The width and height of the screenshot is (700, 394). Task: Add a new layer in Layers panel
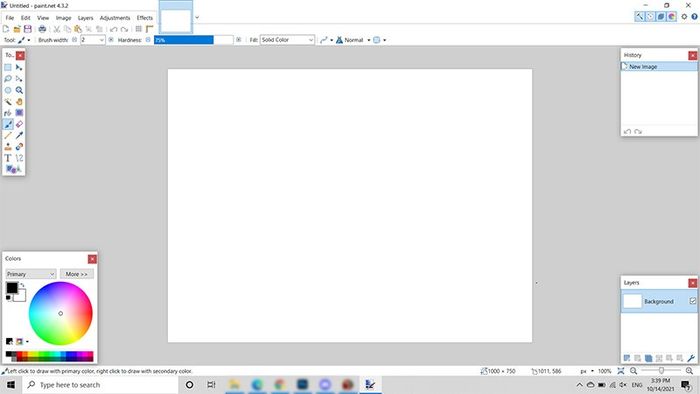(627, 358)
